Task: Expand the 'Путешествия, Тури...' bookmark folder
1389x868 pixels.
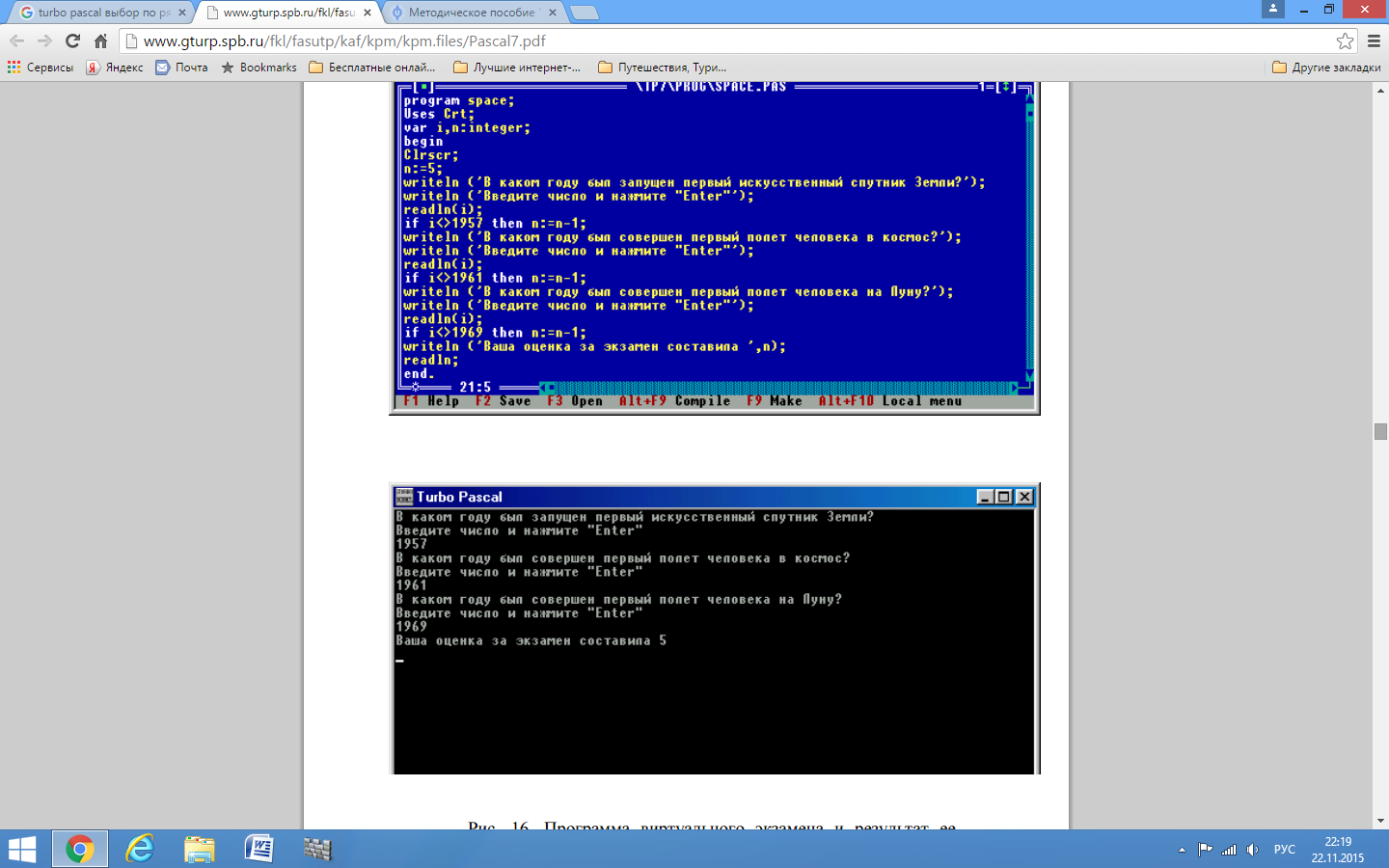Action: tap(662, 68)
